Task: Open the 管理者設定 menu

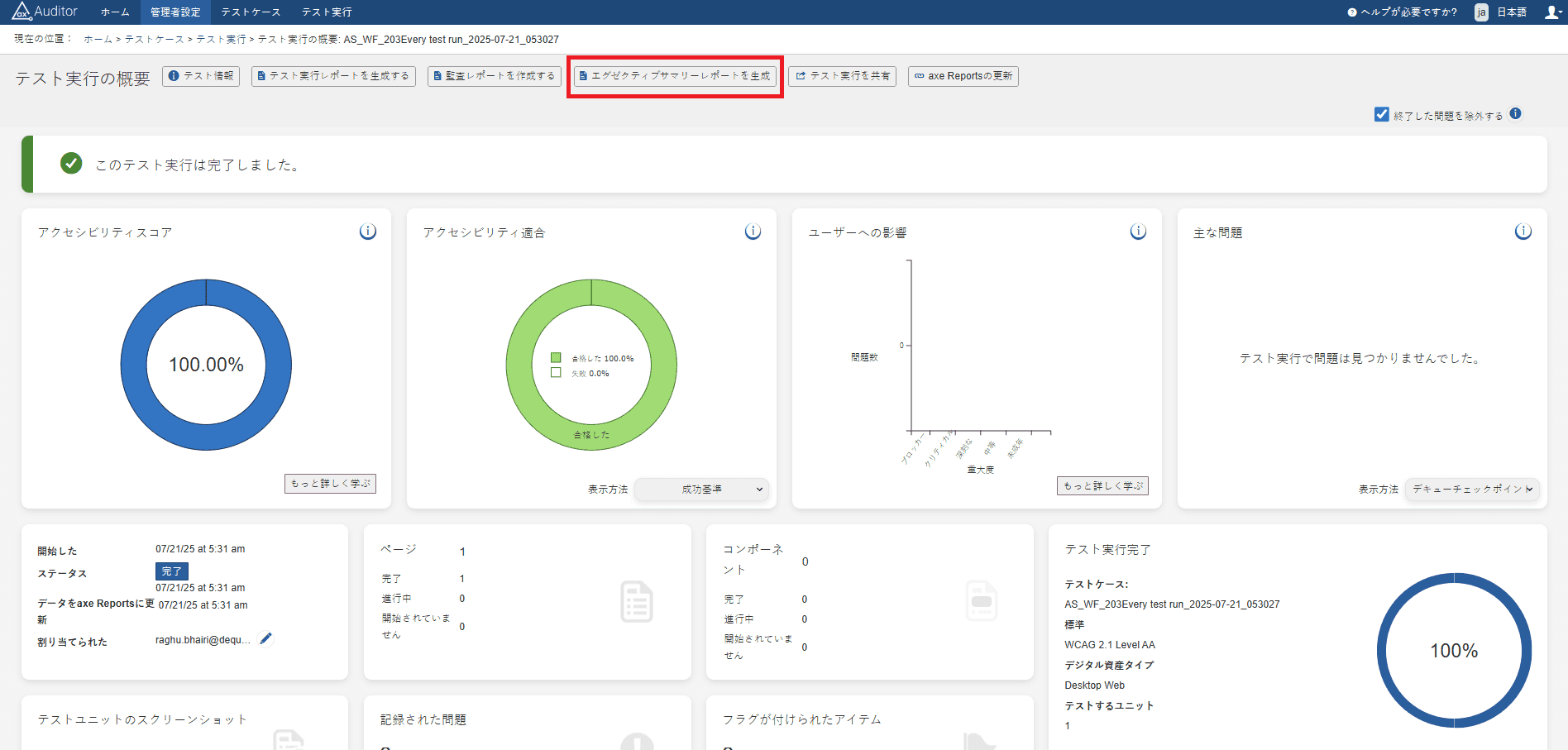Action: pos(175,12)
